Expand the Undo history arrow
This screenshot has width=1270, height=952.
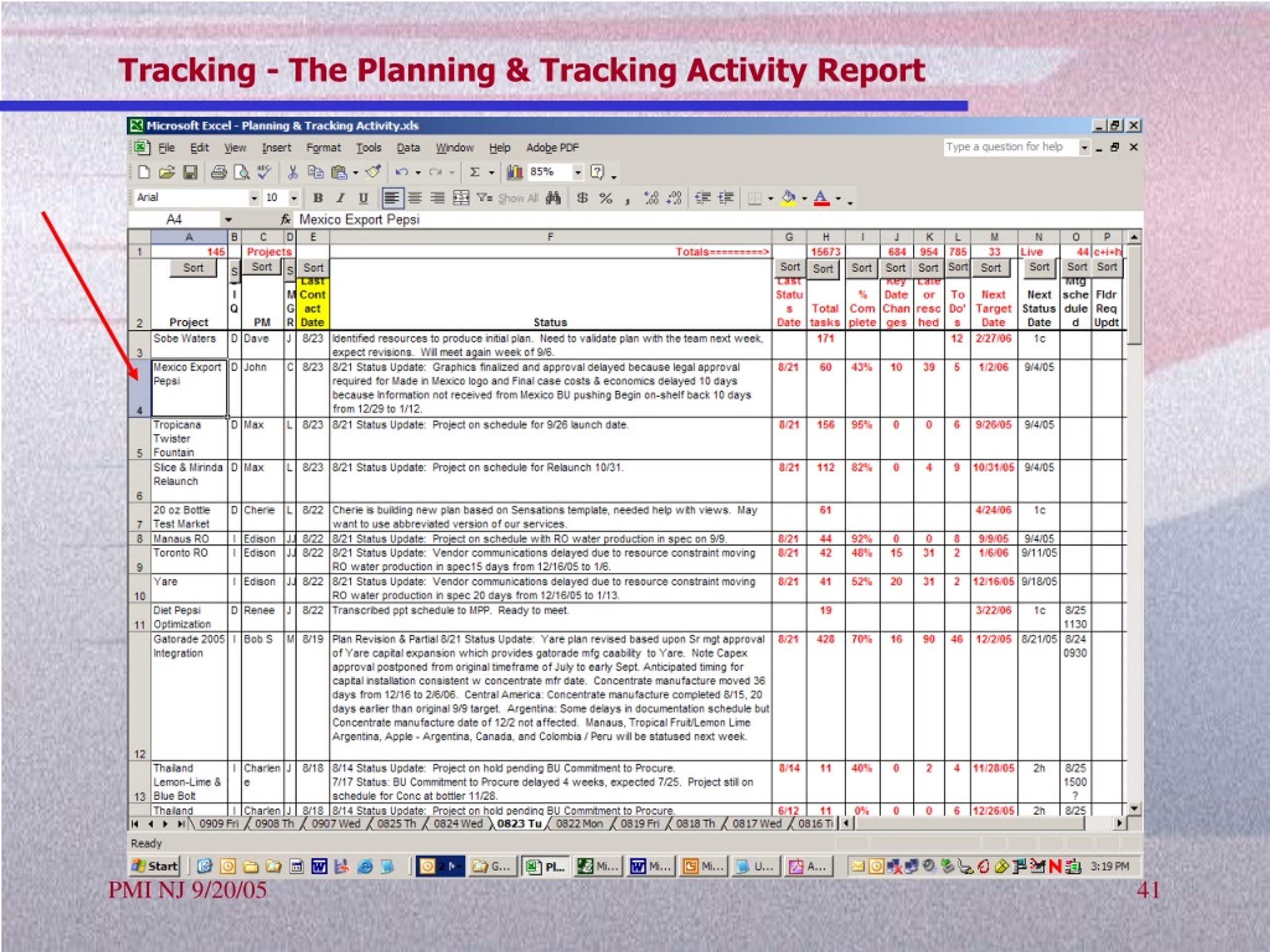point(418,172)
